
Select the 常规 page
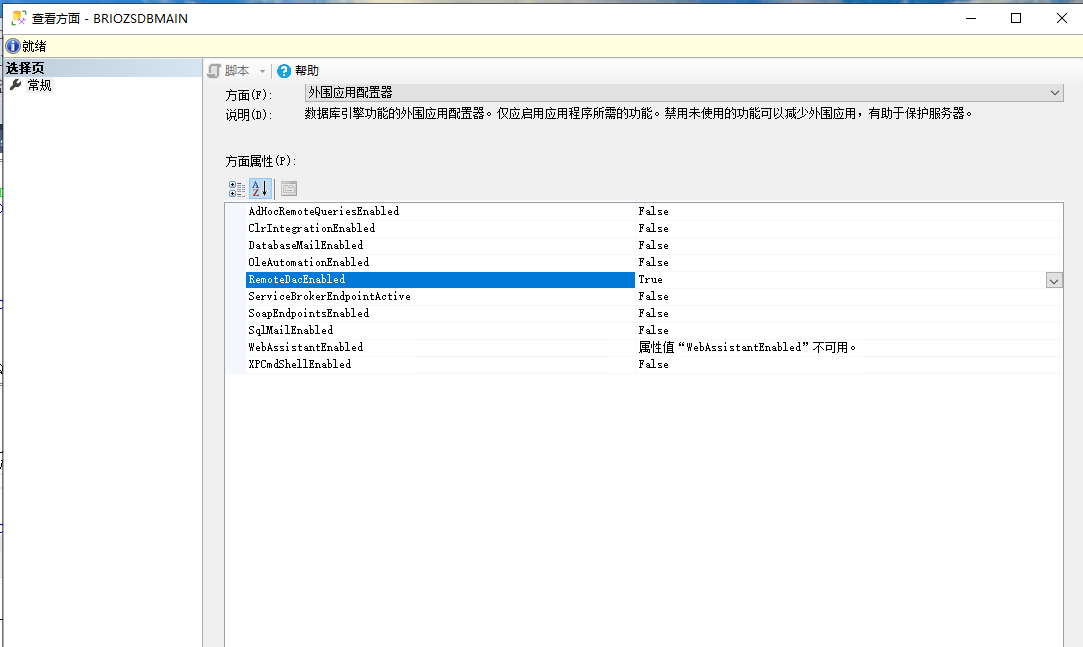[39, 85]
